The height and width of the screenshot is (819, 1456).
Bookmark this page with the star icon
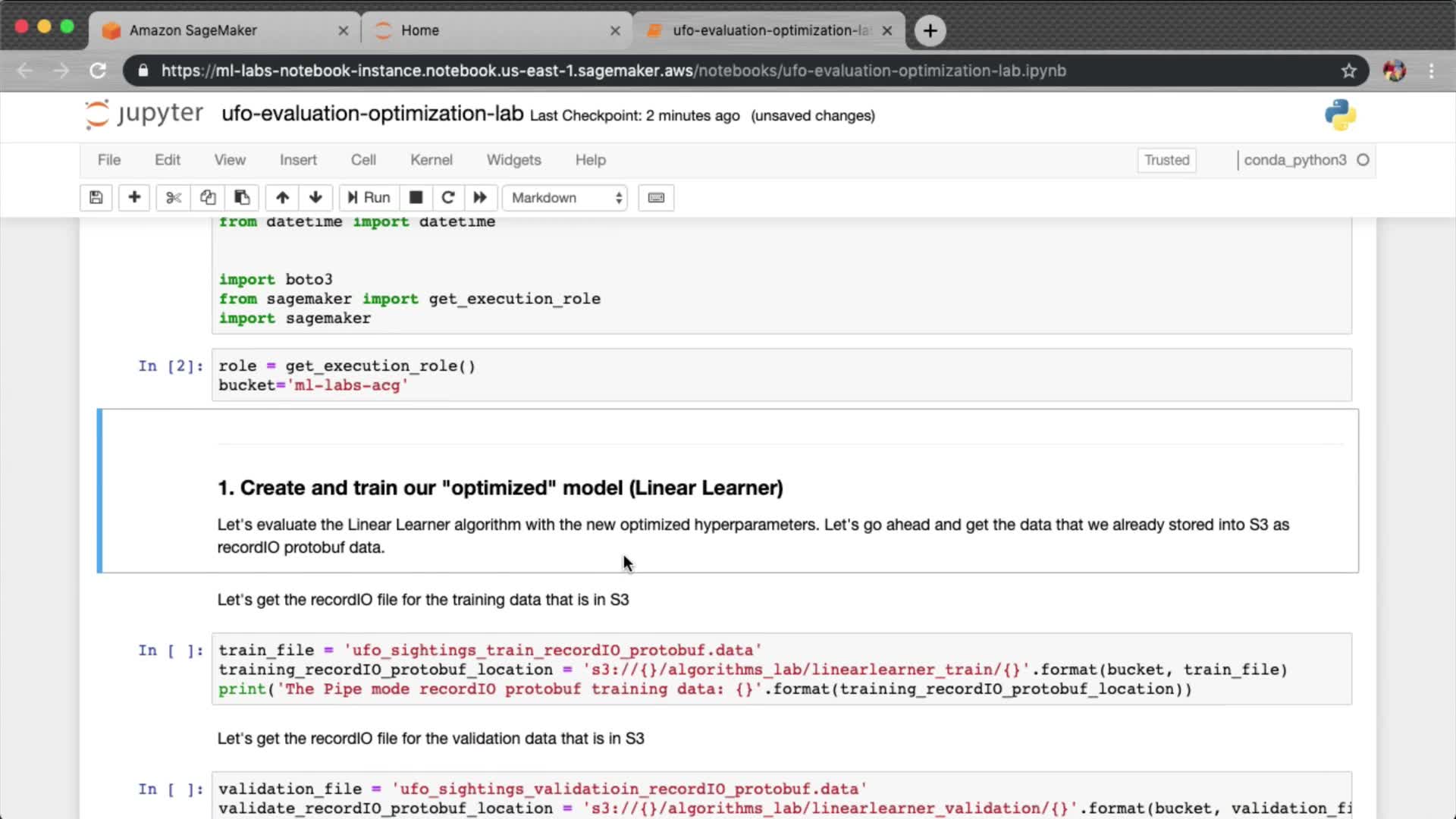coord(1348,71)
